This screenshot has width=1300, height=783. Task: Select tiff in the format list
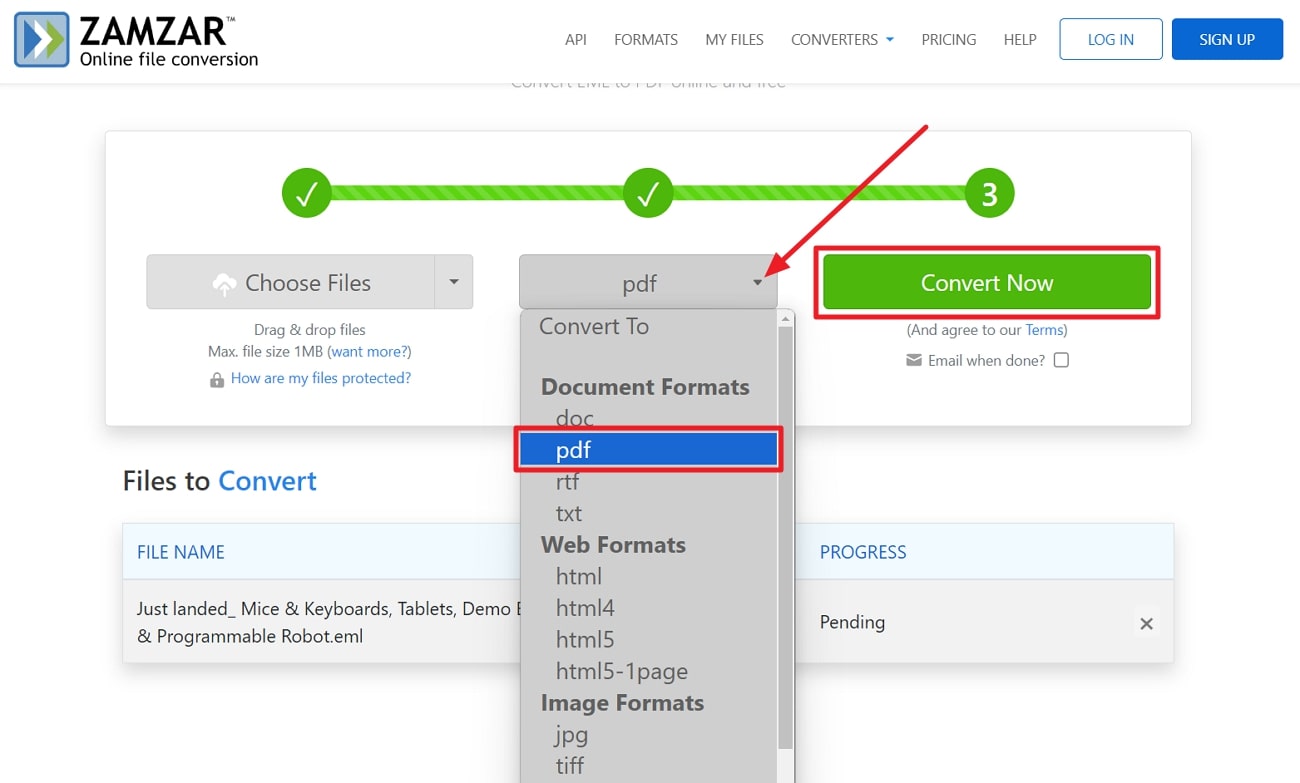(x=570, y=766)
